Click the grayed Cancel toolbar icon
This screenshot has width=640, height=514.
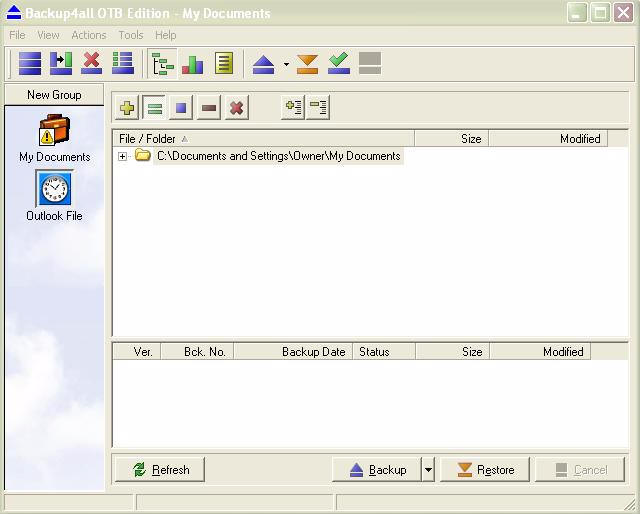(370, 63)
